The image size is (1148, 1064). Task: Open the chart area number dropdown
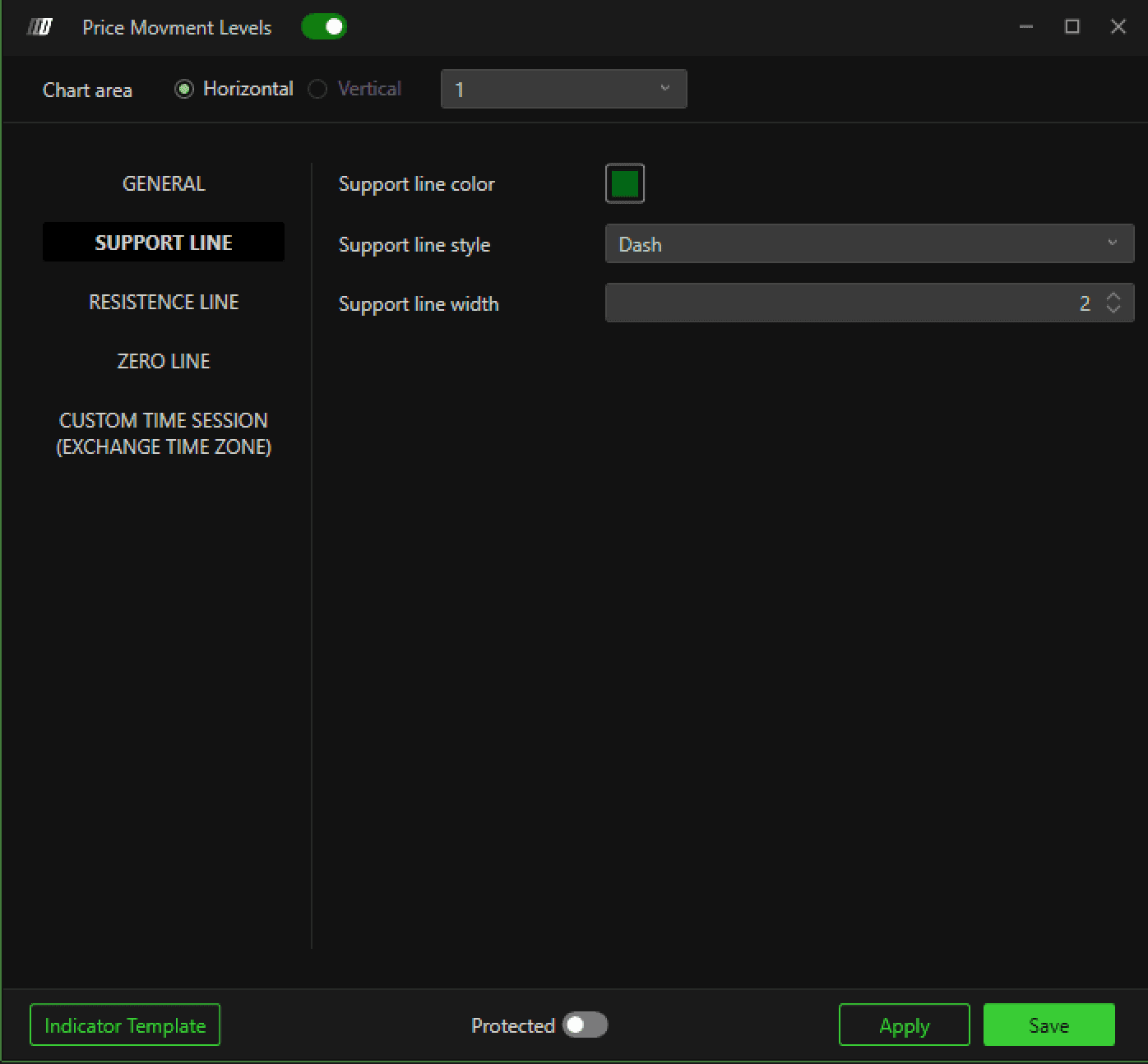pos(564,89)
